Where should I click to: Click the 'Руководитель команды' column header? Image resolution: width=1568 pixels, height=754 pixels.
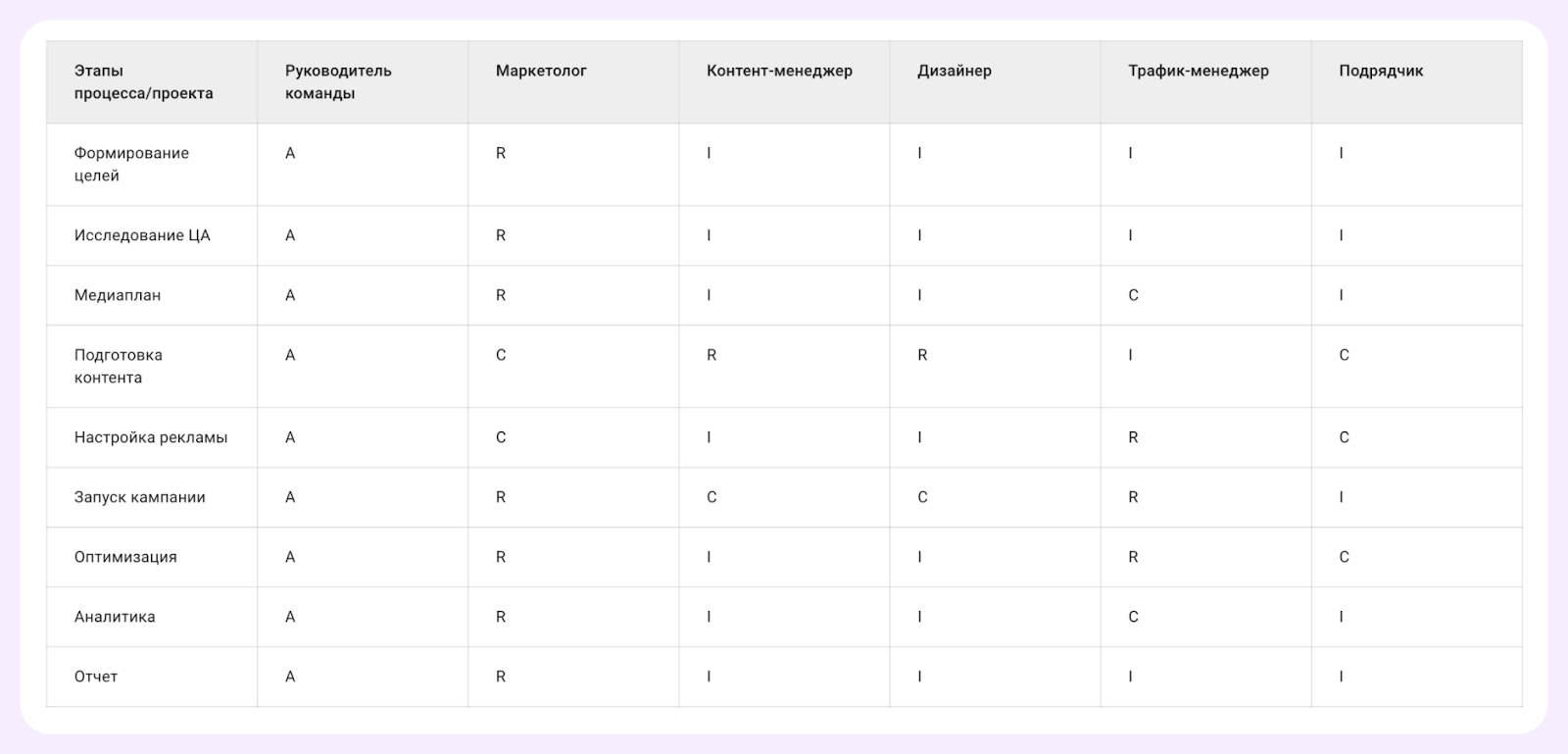click(x=338, y=82)
